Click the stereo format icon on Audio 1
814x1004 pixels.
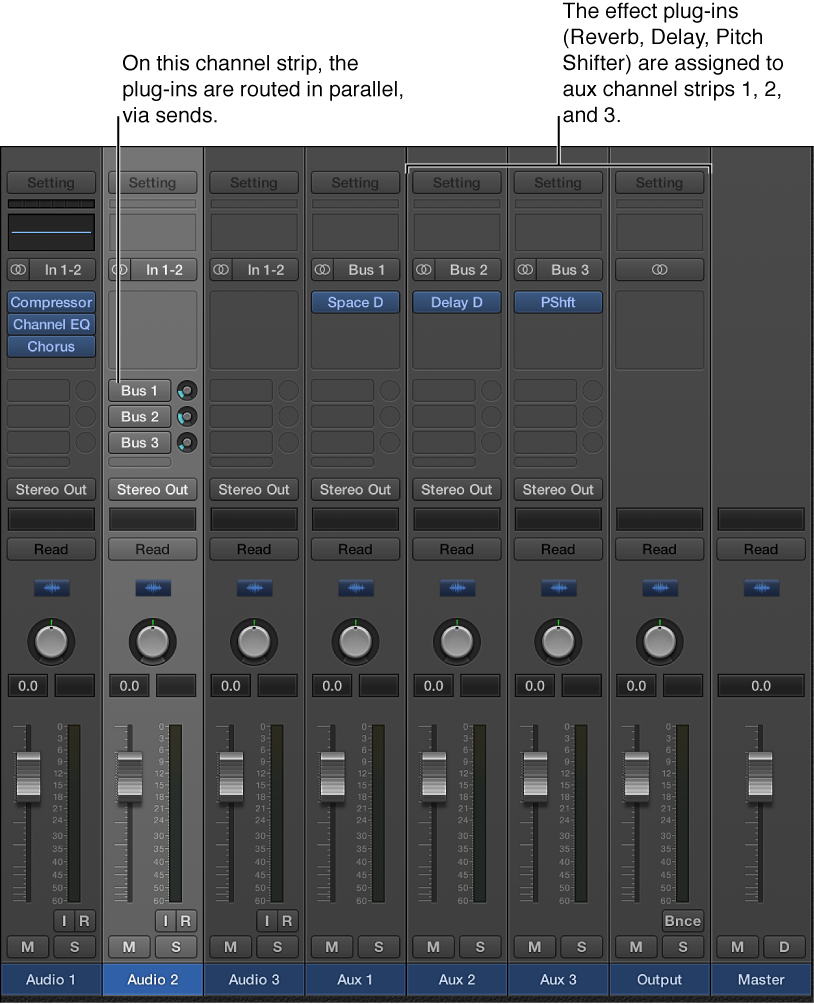click(17, 269)
